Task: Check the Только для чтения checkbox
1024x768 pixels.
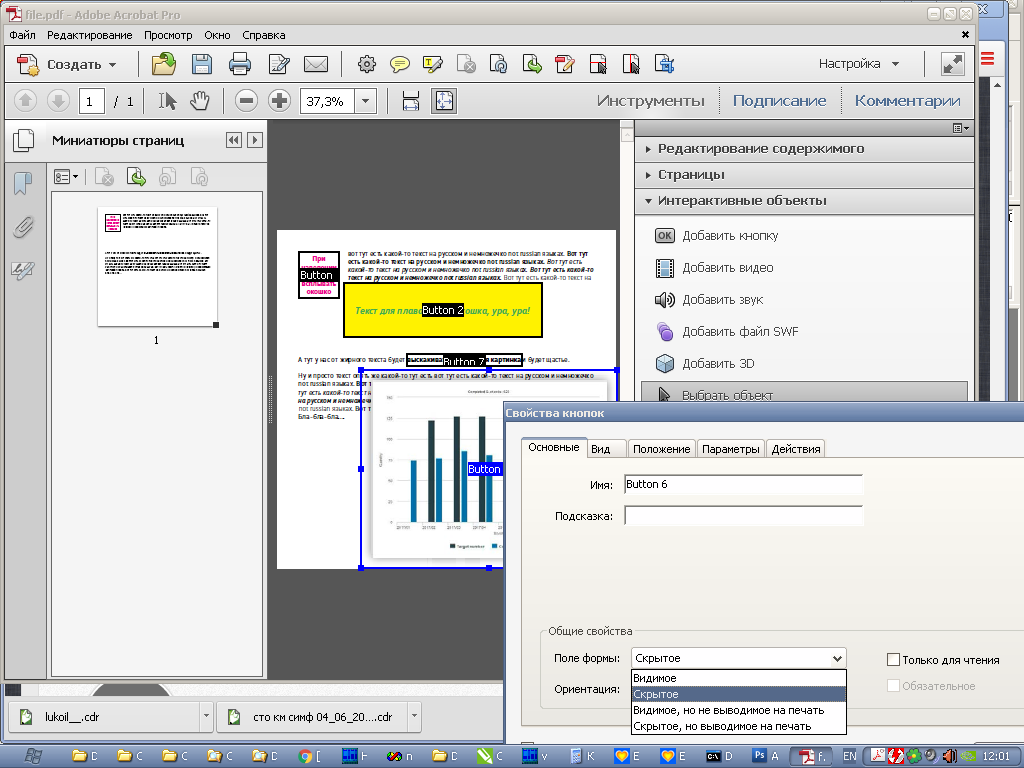Action: (x=893, y=660)
